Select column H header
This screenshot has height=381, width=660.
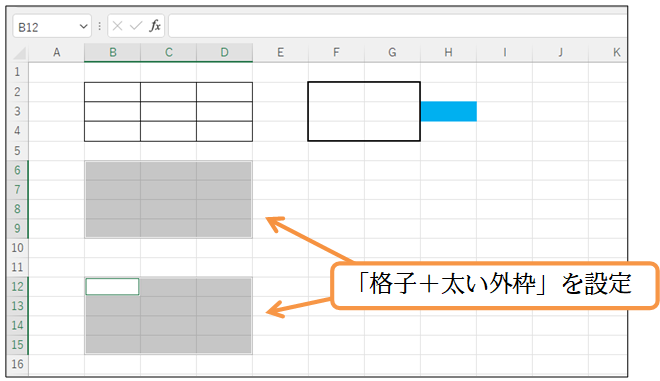(448, 53)
